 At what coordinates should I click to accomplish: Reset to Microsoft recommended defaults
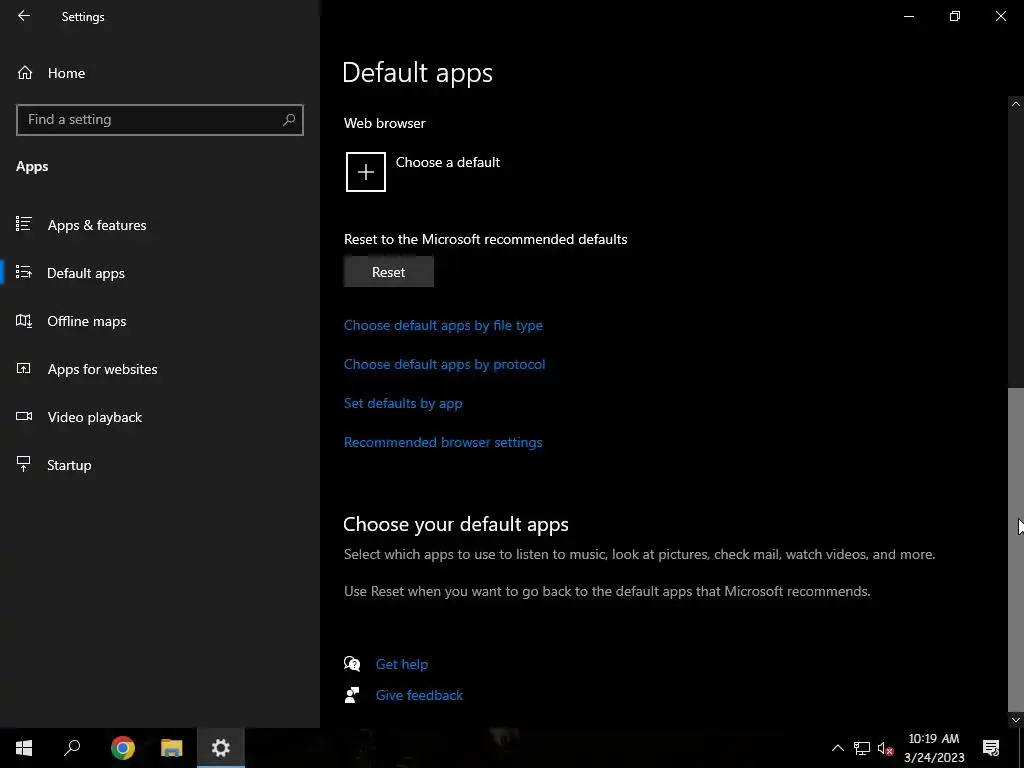[389, 272]
